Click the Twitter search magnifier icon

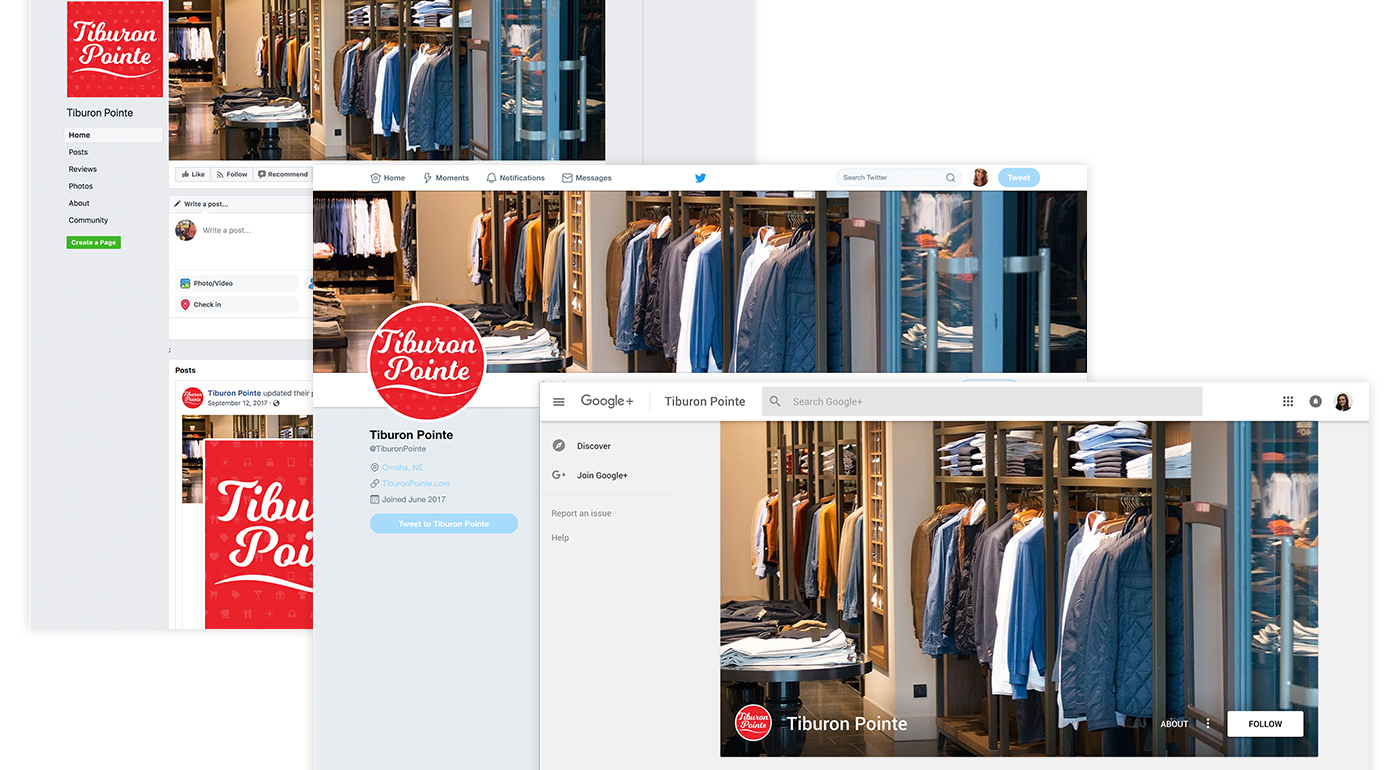950,178
